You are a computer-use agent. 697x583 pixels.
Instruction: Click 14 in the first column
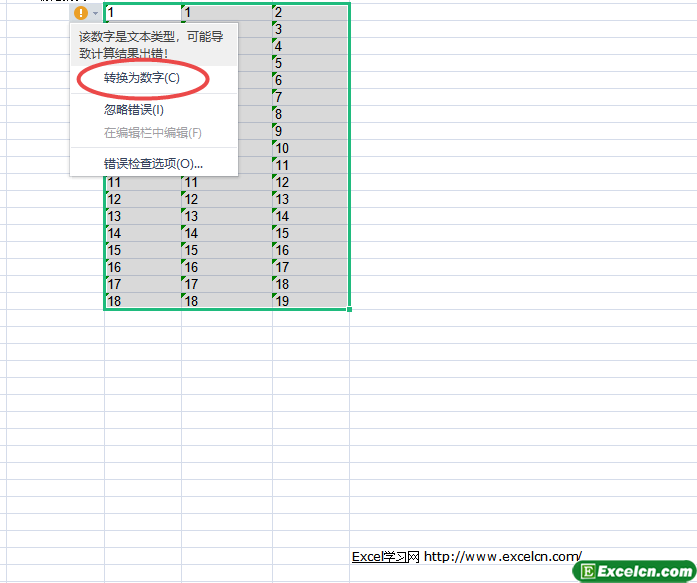(143, 233)
